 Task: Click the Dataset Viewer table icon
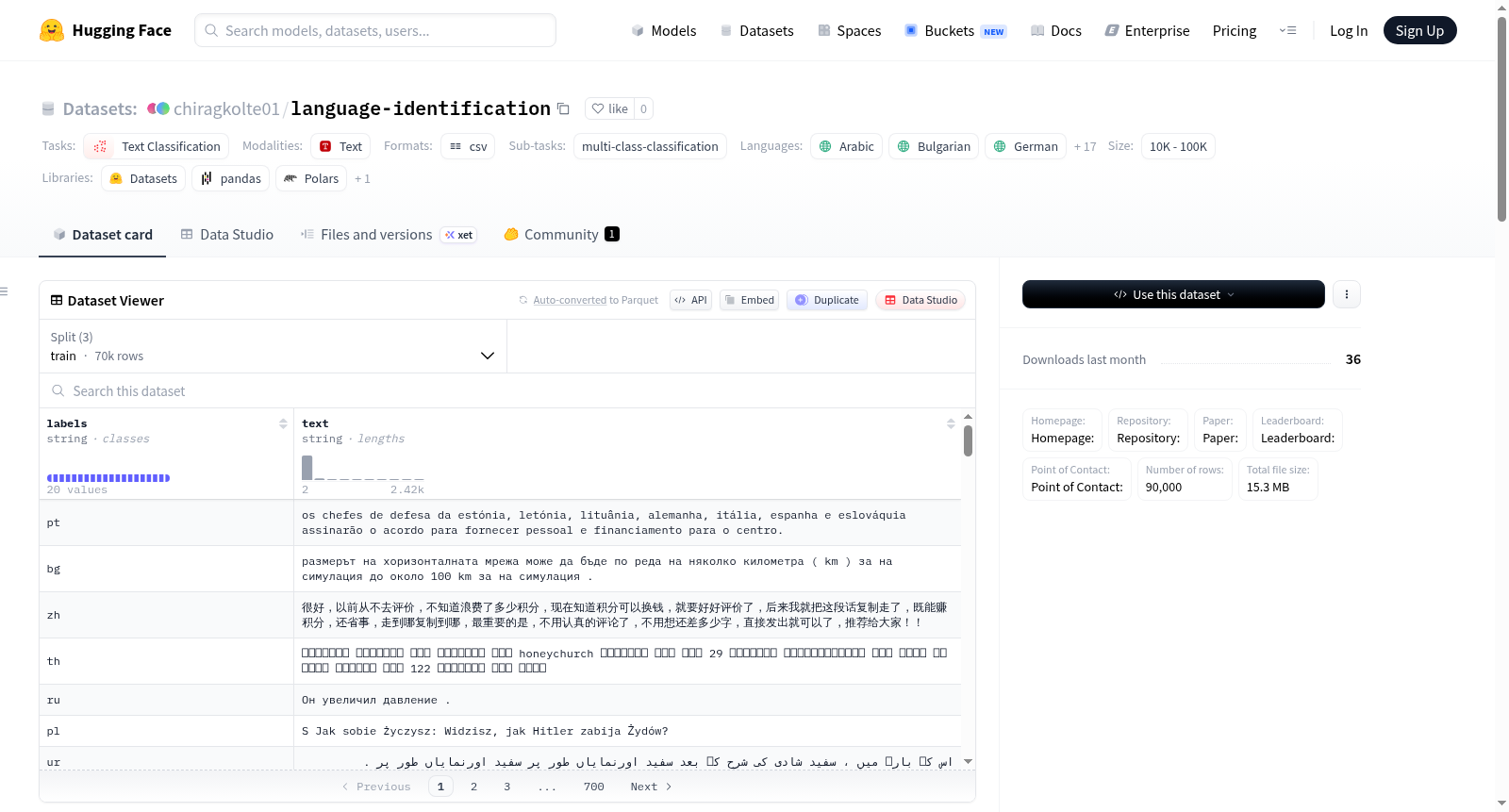tap(57, 300)
